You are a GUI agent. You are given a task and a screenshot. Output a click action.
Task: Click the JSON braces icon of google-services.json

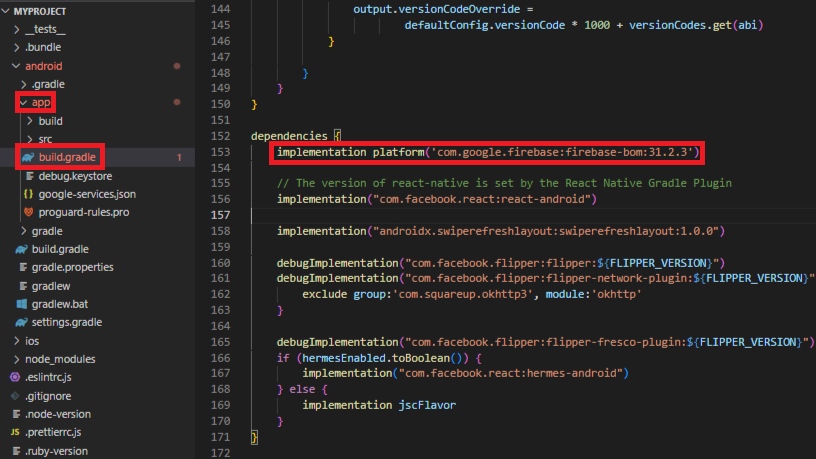[28, 194]
